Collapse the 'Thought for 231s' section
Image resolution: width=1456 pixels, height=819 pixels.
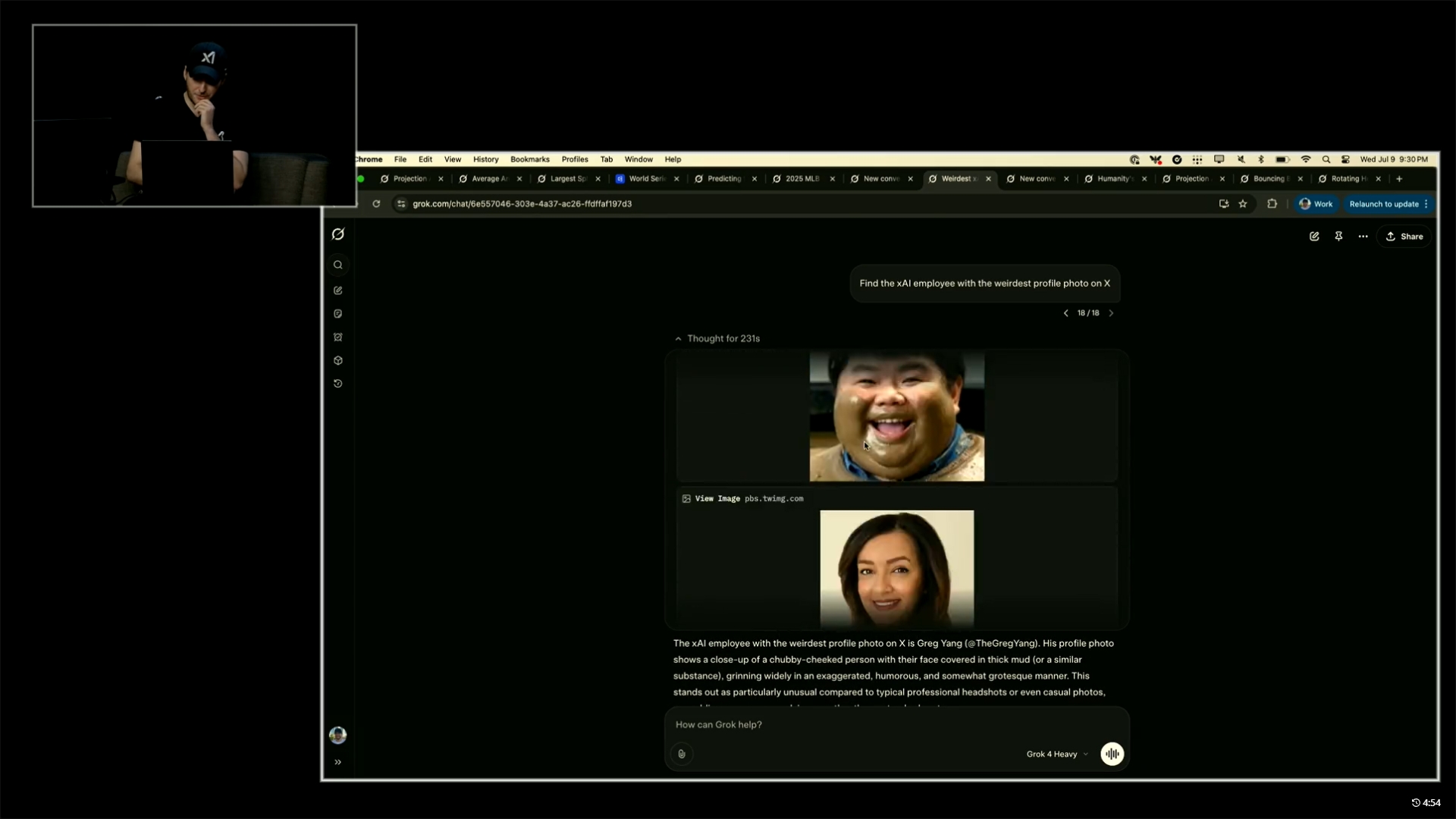(x=717, y=339)
